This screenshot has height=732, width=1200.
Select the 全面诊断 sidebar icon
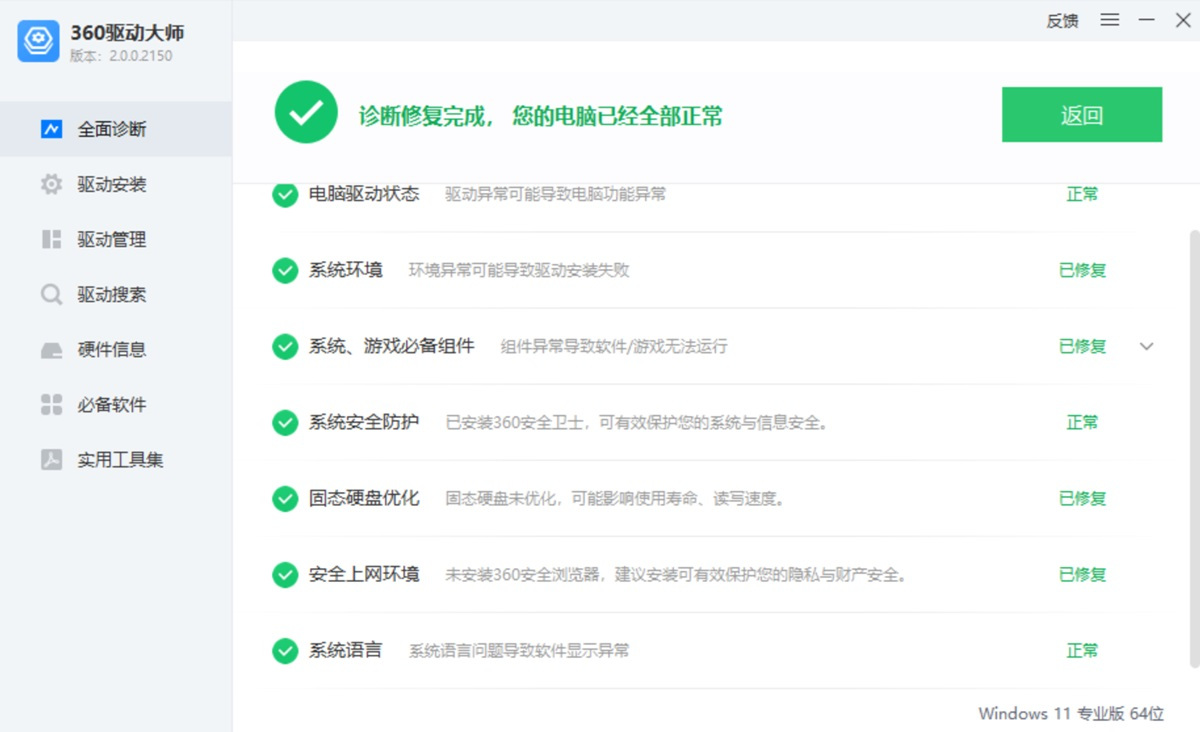[x=49, y=129]
